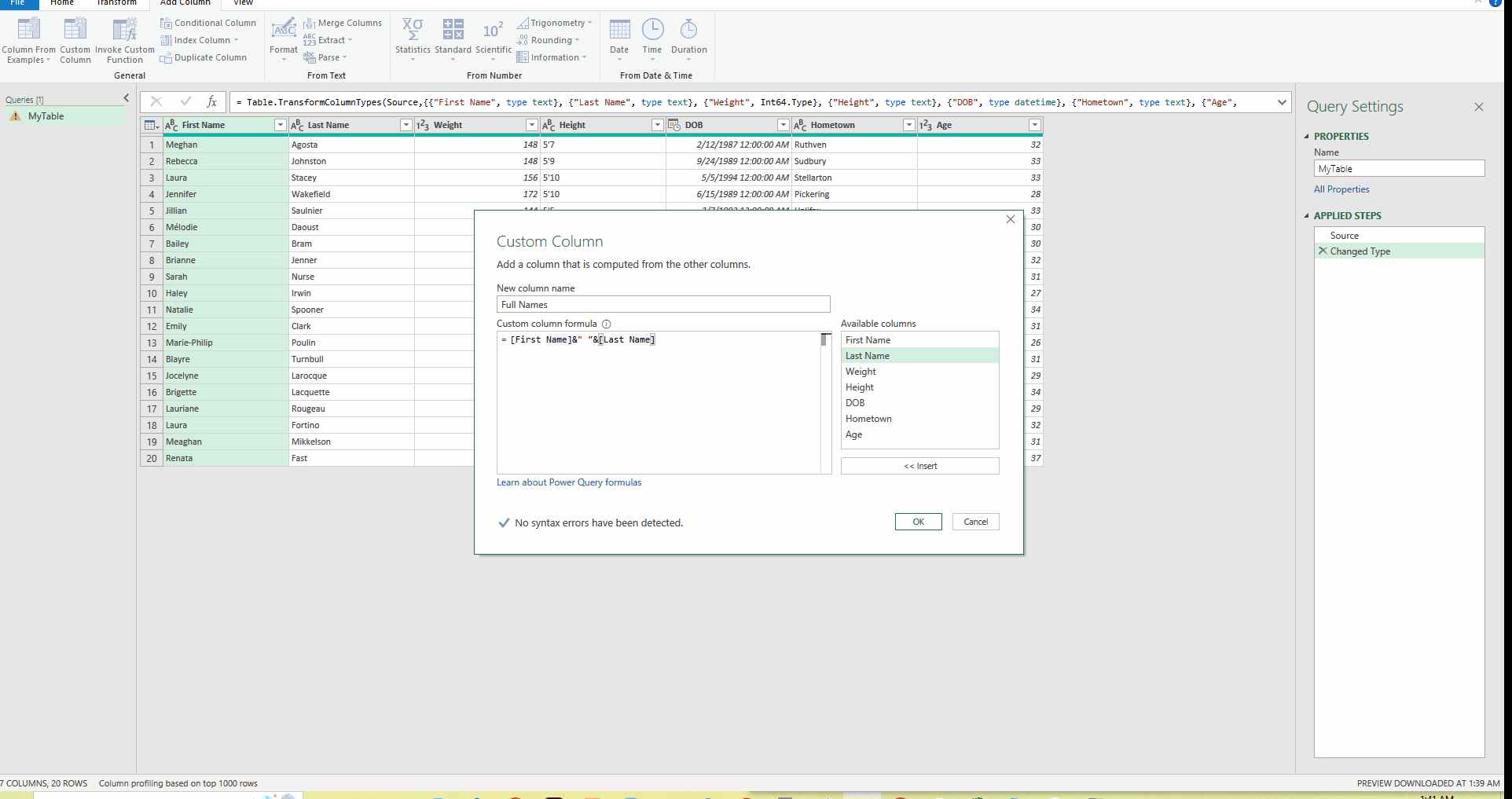Viewport: 1512px width, 799px height.
Task: Expand the formula bar chevron
Action: coord(1282,102)
